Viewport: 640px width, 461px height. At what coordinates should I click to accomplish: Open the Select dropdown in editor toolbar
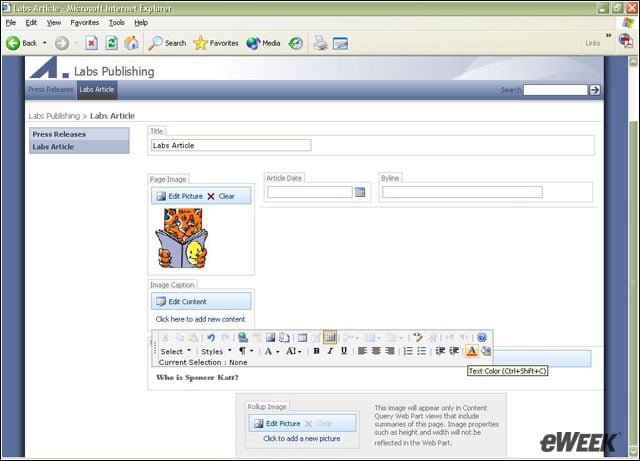(x=176, y=352)
